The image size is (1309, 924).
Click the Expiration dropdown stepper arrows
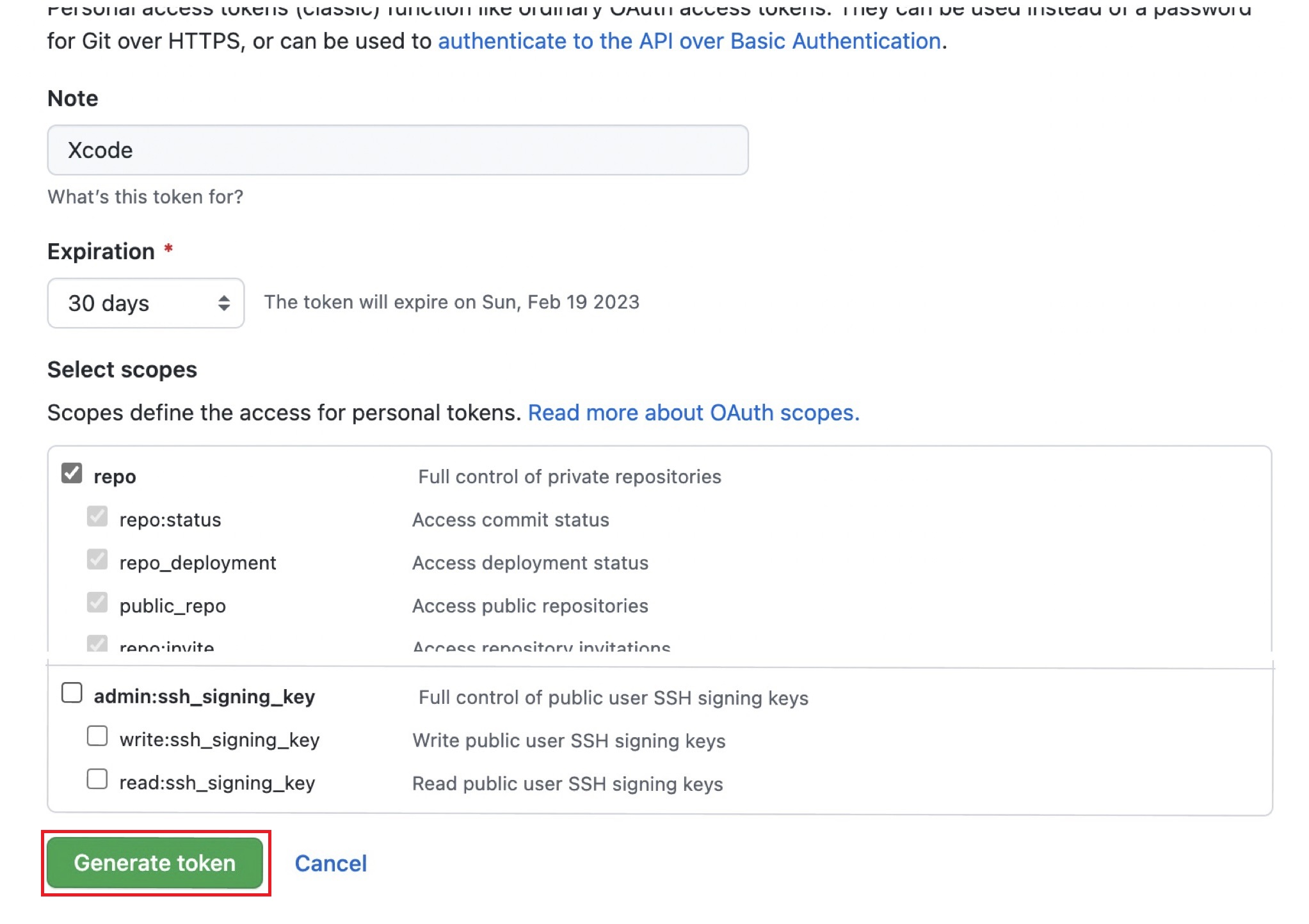point(223,303)
